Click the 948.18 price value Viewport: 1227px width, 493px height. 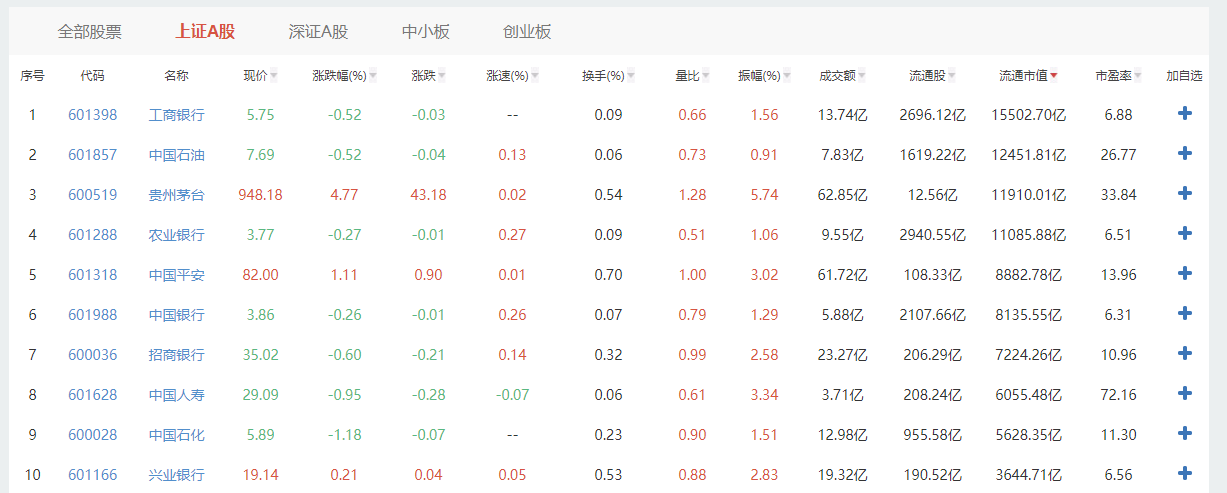tap(260, 195)
